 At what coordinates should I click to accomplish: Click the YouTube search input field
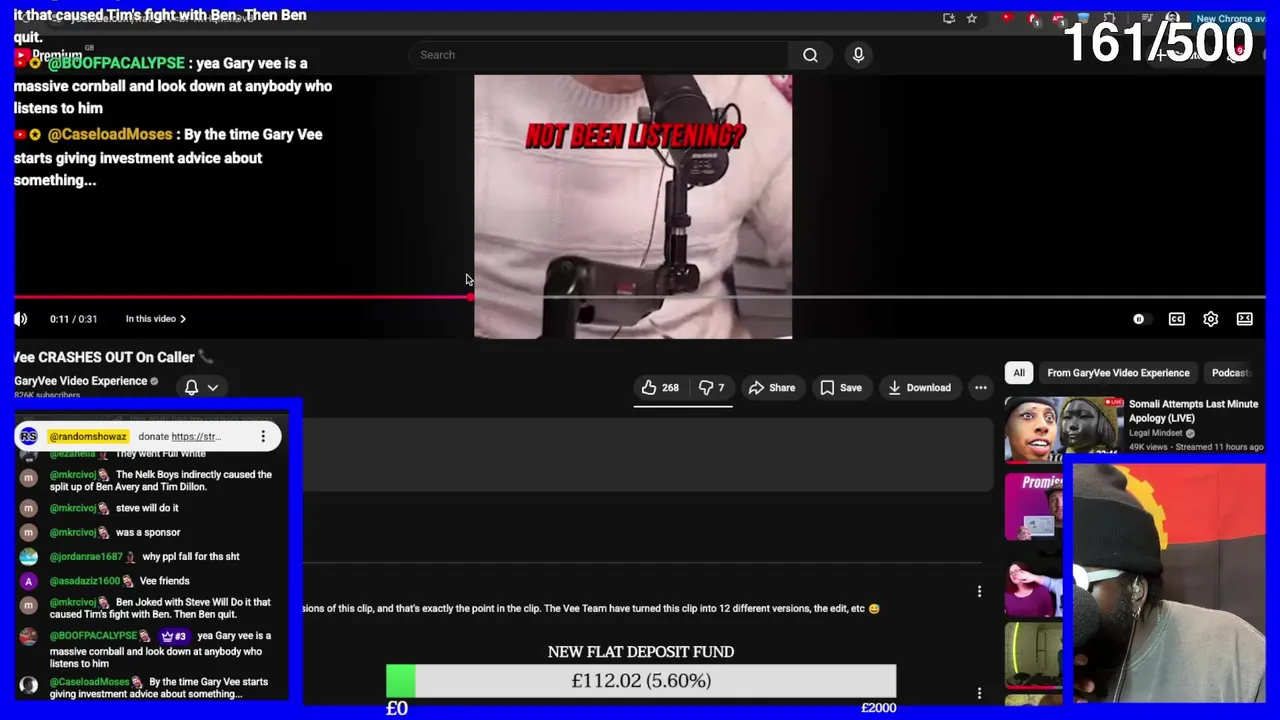pyautogui.click(x=600, y=55)
